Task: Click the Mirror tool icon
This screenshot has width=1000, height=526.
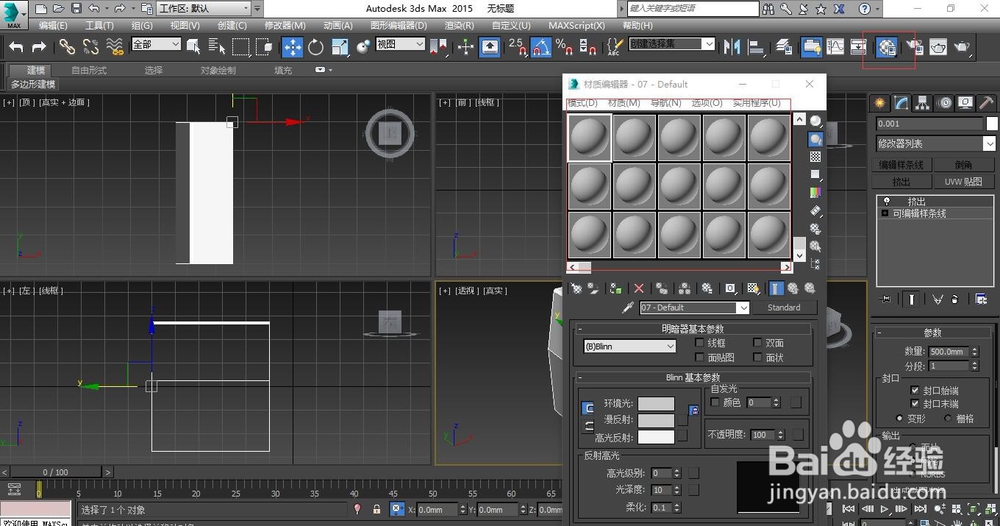Action: click(732, 47)
